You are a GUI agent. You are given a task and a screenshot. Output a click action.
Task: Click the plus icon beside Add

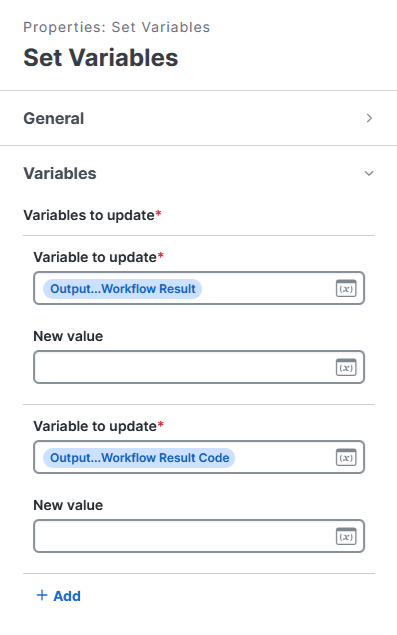coord(42,595)
